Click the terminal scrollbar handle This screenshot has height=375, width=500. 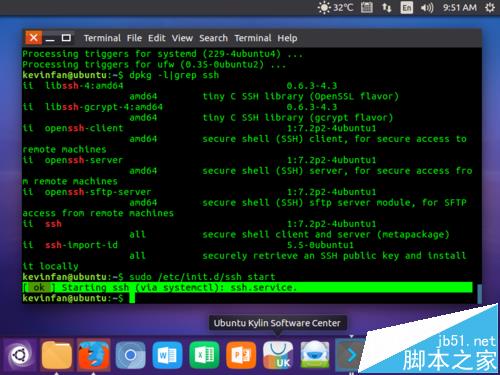coord(479,293)
